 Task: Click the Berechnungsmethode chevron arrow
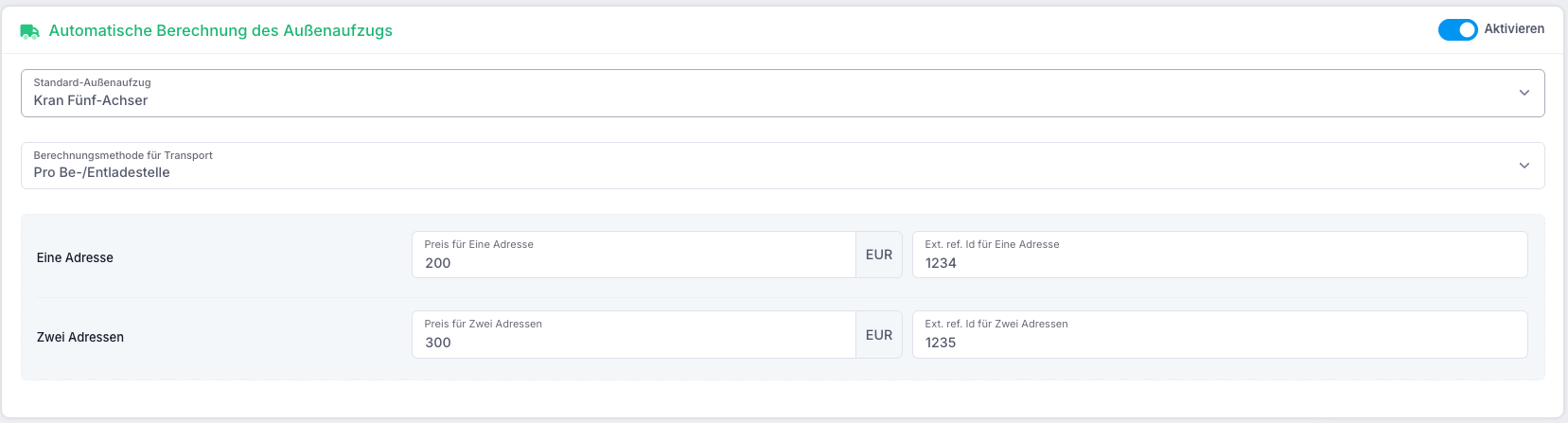pyautogui.click(x=1524, y=166)
